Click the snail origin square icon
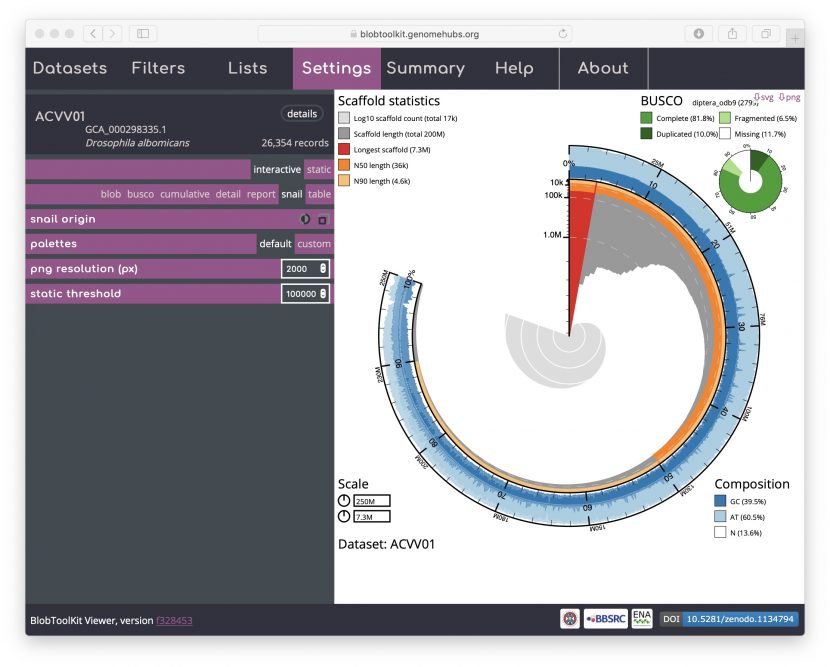830x667 pixels. tap(322, 220)
